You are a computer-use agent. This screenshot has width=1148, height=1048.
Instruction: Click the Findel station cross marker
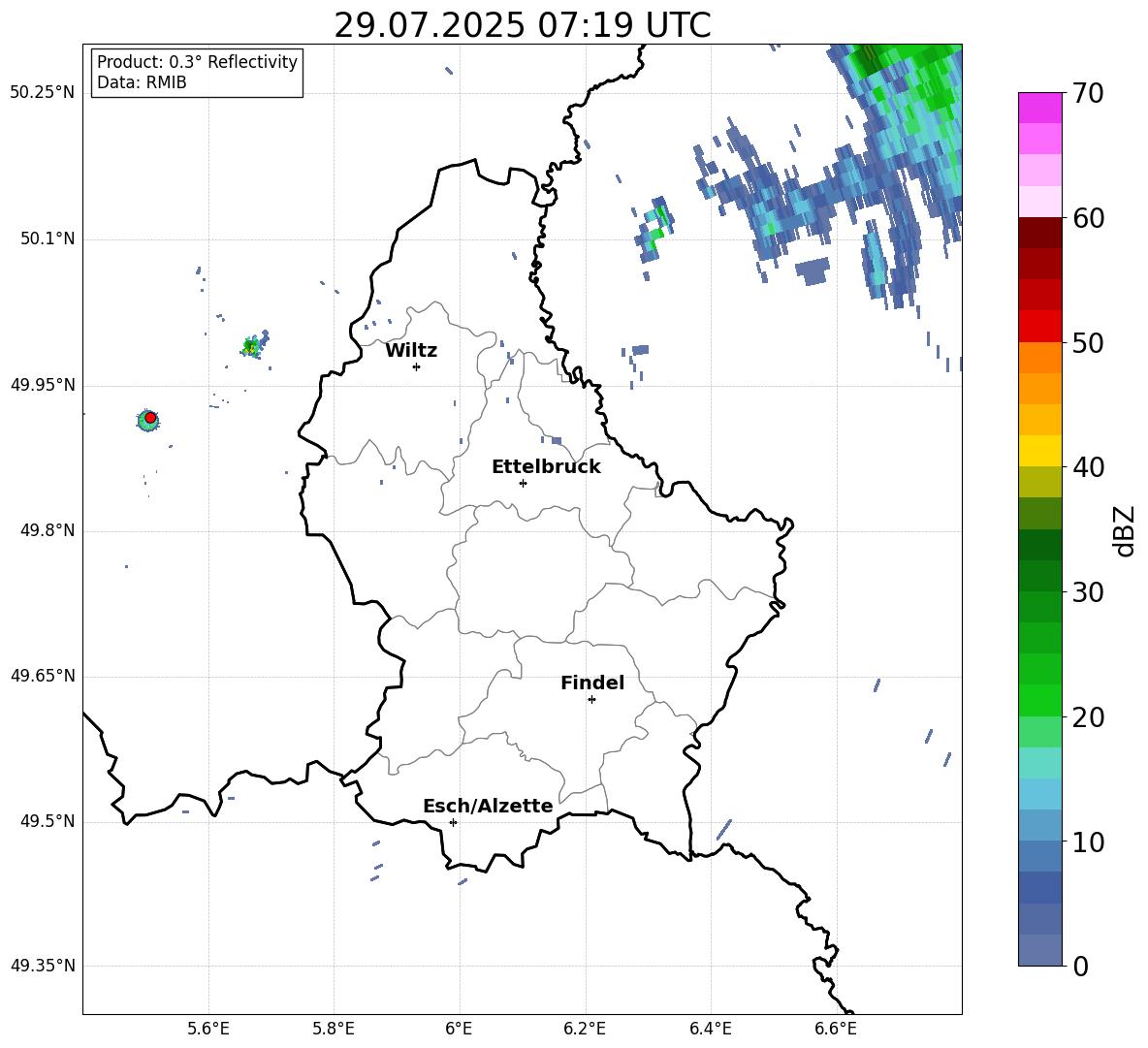click(x=591, y=700)
